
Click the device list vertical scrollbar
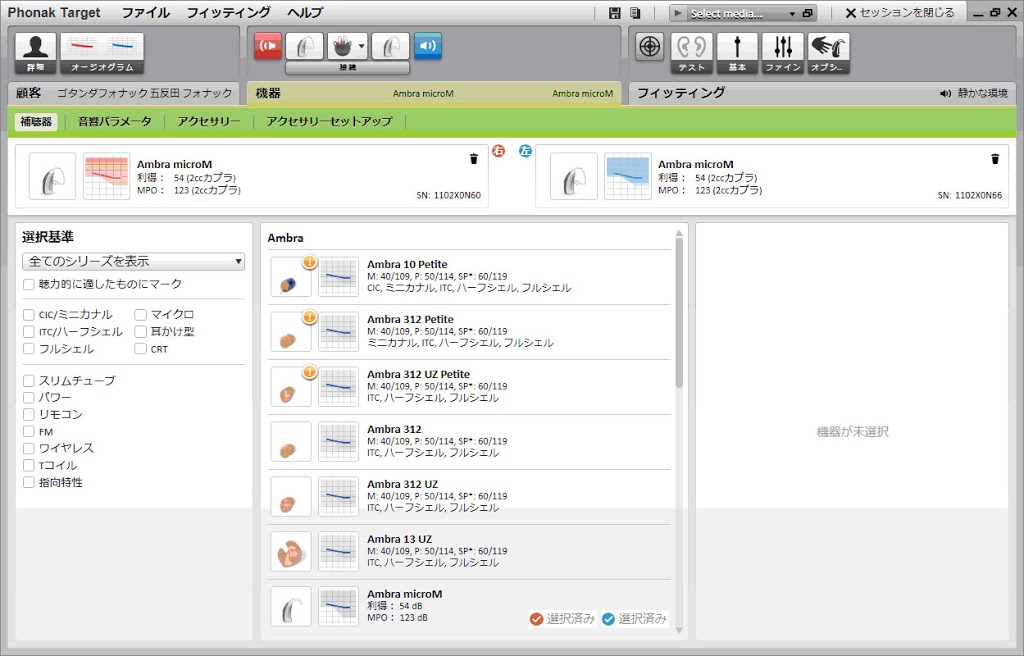[679, 312]
